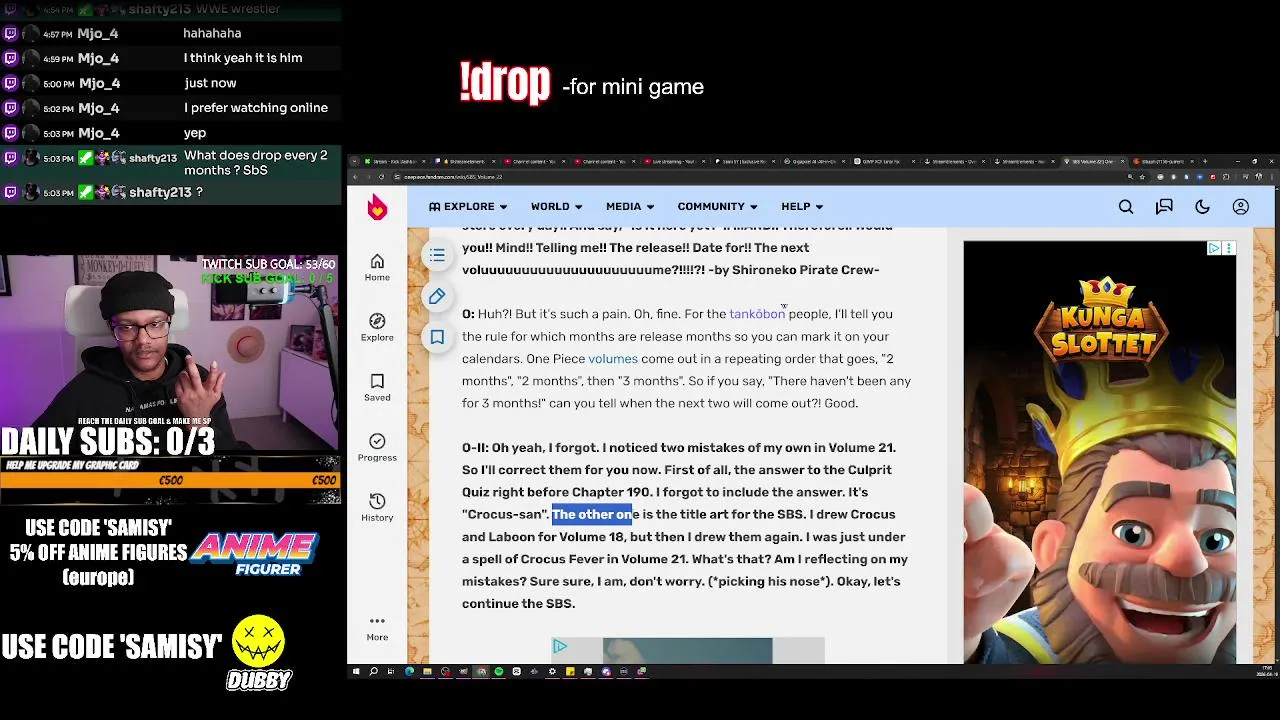Image resolution: width=1280 pixels, height=720 pixels.
Task: Switch to the 'Gigapixel AI' browser tab
Action: pyautogui.click(x=815, y=161)
